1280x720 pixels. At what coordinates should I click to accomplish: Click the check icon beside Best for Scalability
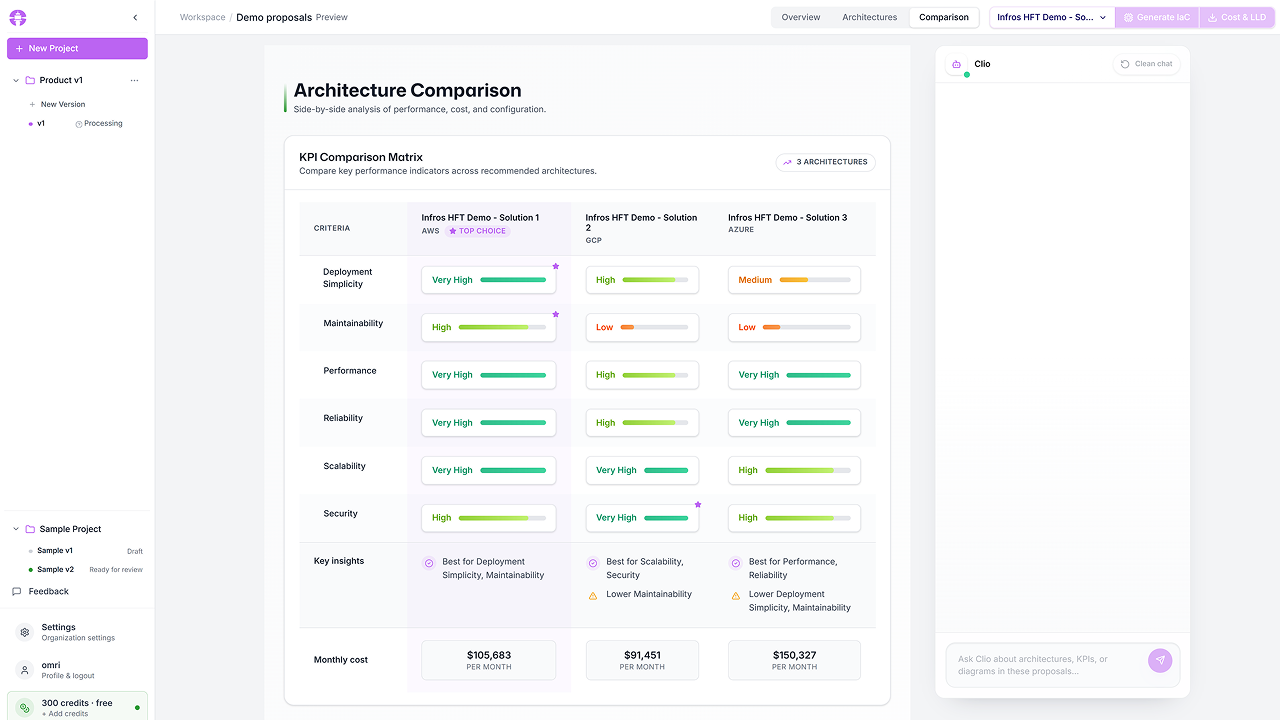coord(593,563)
